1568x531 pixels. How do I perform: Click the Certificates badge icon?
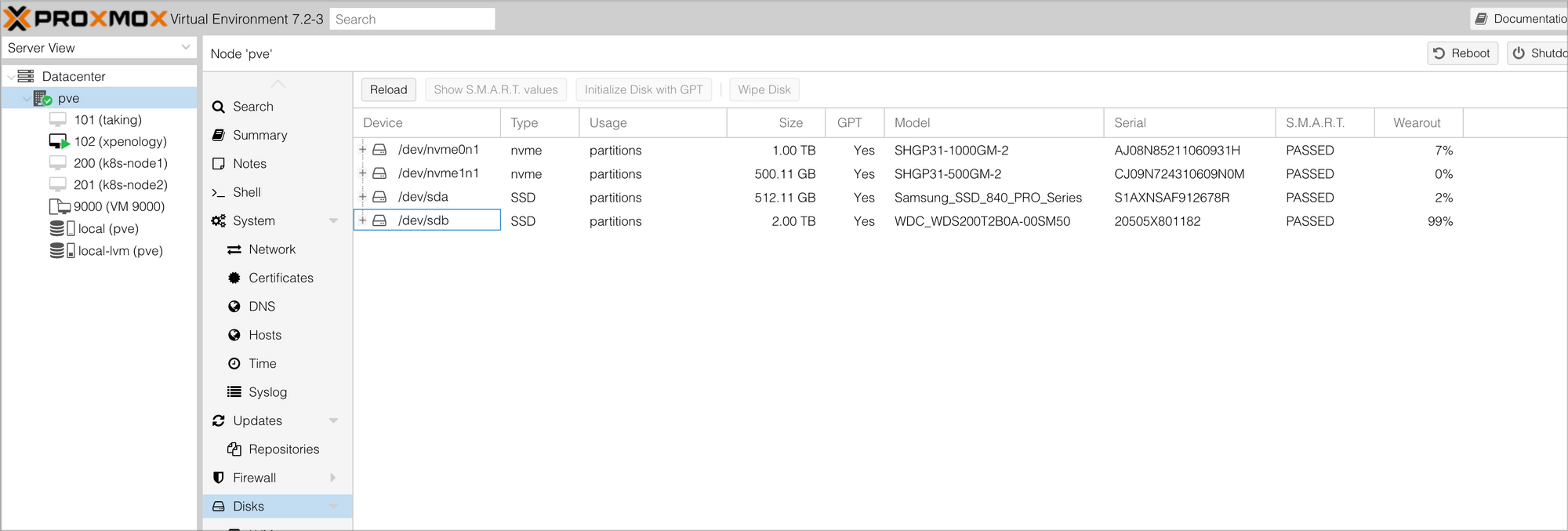pos(234,278)
